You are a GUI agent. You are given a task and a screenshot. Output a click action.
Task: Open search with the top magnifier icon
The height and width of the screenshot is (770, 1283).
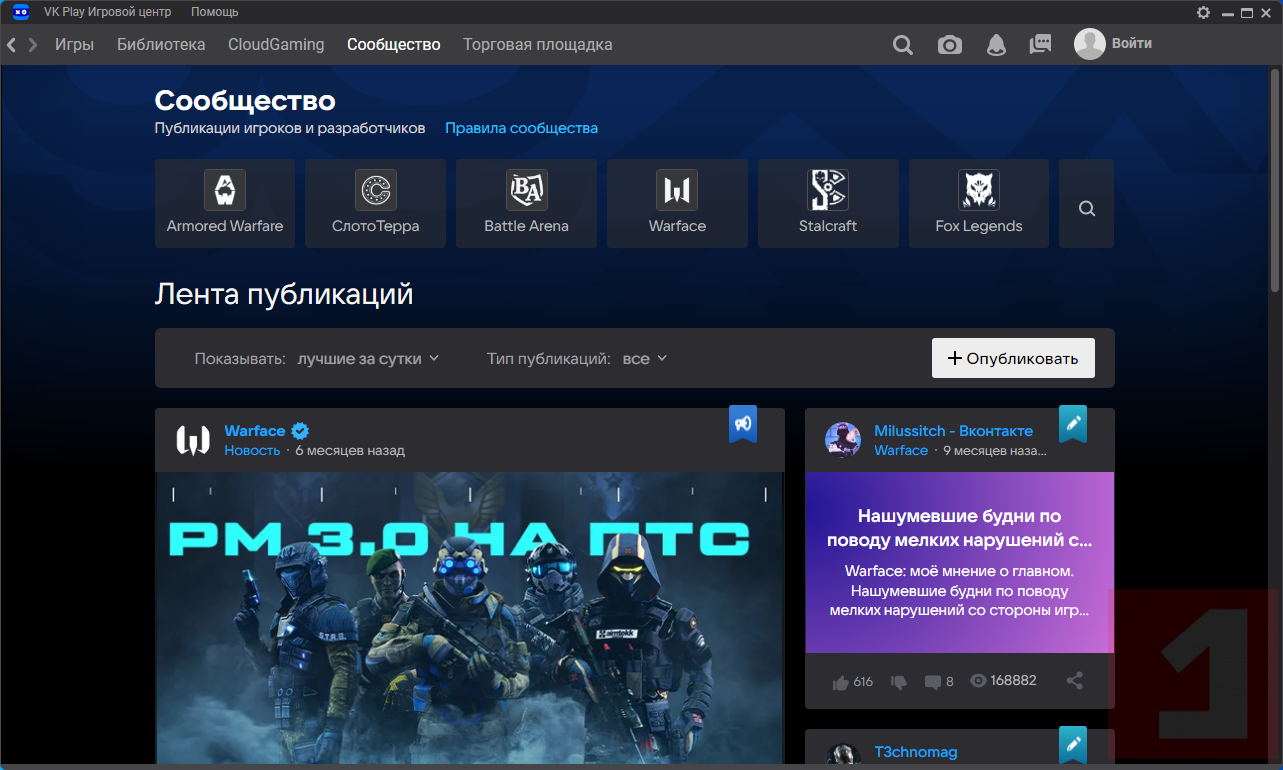(x=903, y=45)
